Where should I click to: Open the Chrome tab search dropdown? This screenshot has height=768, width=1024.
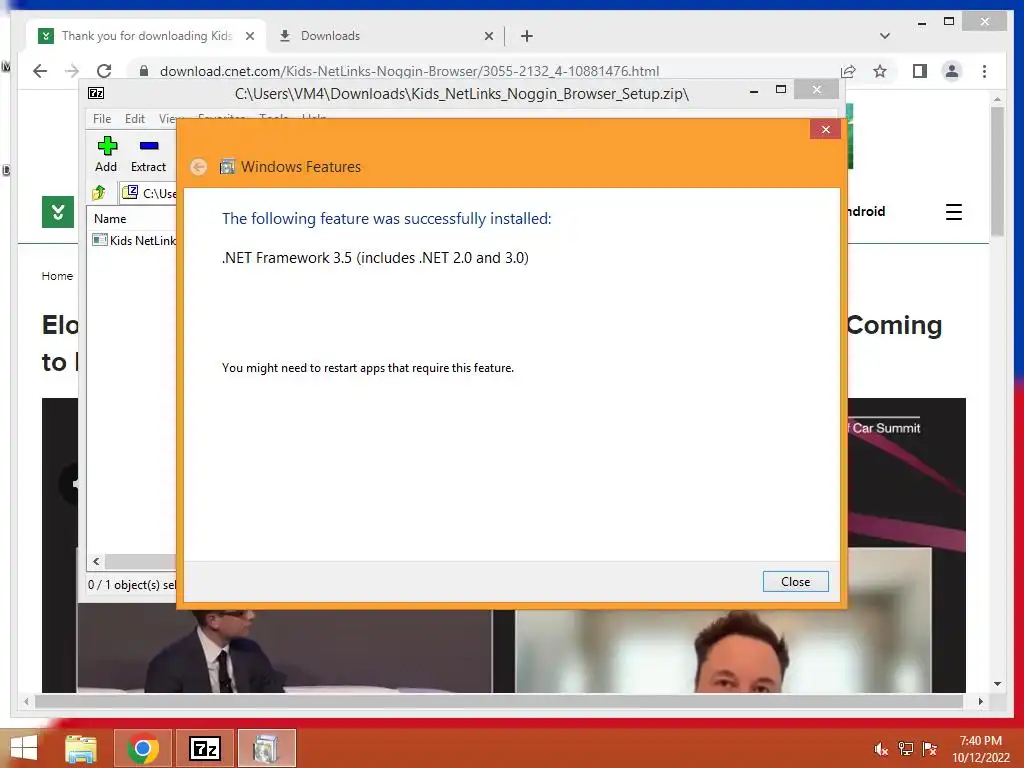(x=884, y=36)
